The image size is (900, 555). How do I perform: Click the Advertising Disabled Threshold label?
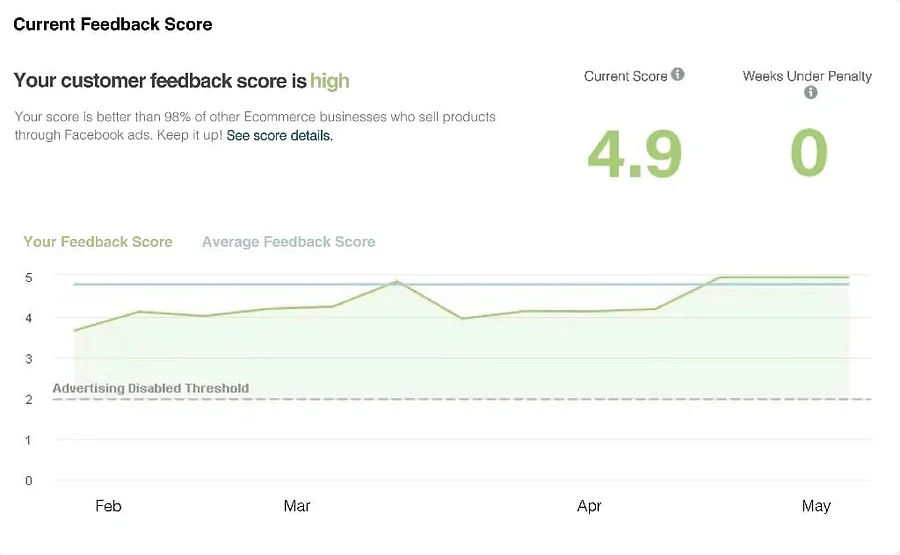pyautogui.click(x=150, y=388)
